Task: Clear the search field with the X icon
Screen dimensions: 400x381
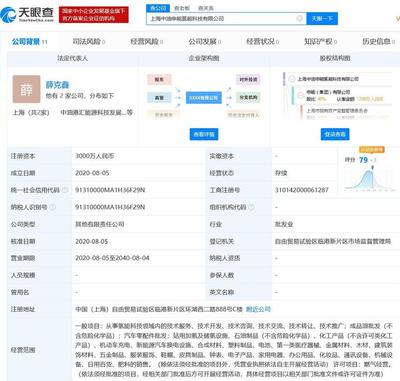Action: [x=300, y=18]
